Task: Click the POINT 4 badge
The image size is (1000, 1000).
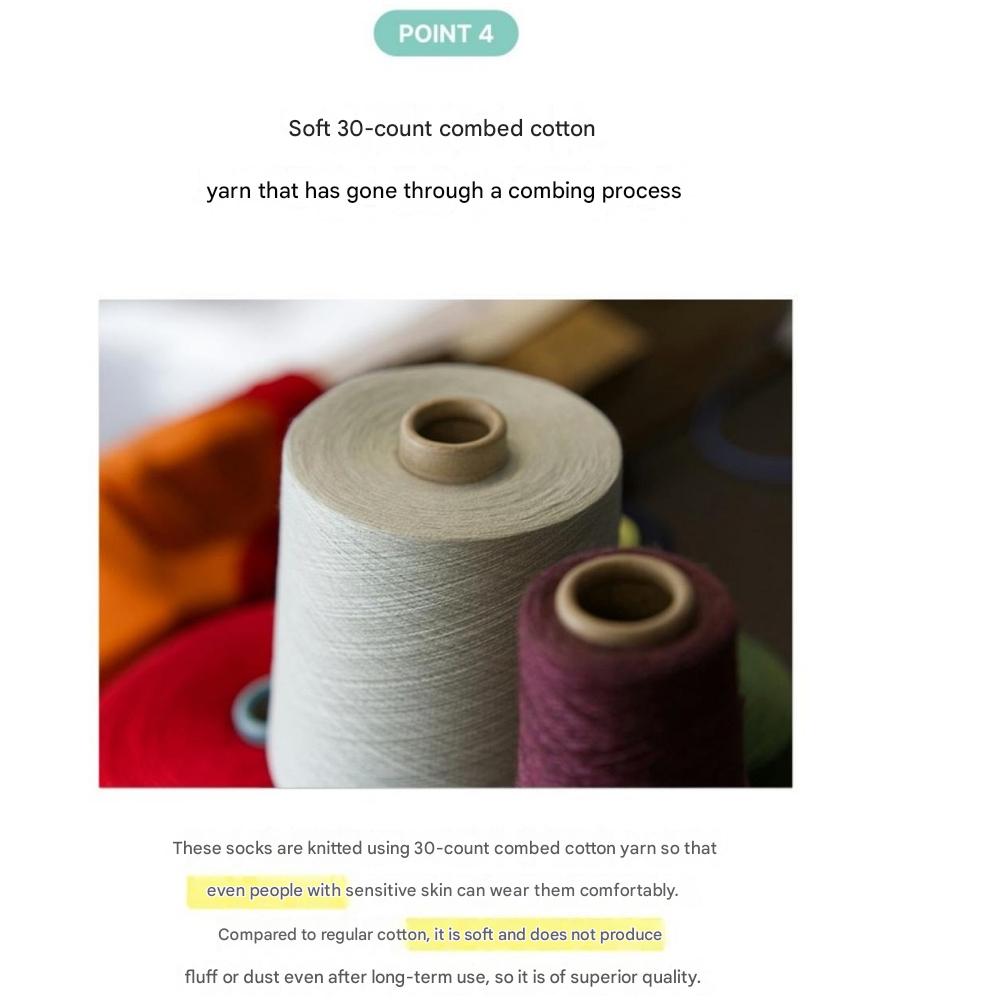Action: click(446, 34)
